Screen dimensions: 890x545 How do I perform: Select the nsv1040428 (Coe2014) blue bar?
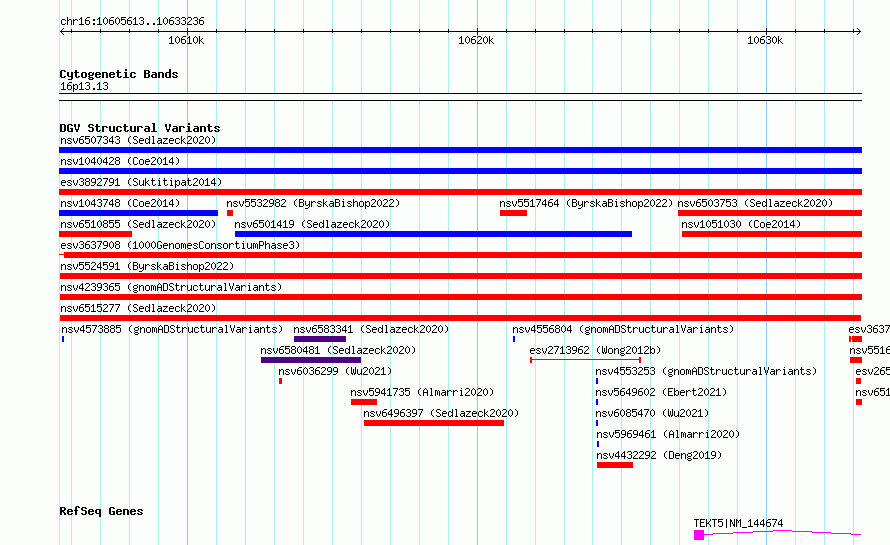(x=460, y=171)
